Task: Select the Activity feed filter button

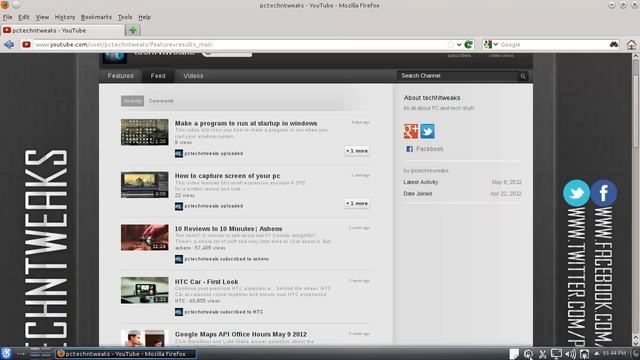Action: pyautogui.click(x=132, y=101)
